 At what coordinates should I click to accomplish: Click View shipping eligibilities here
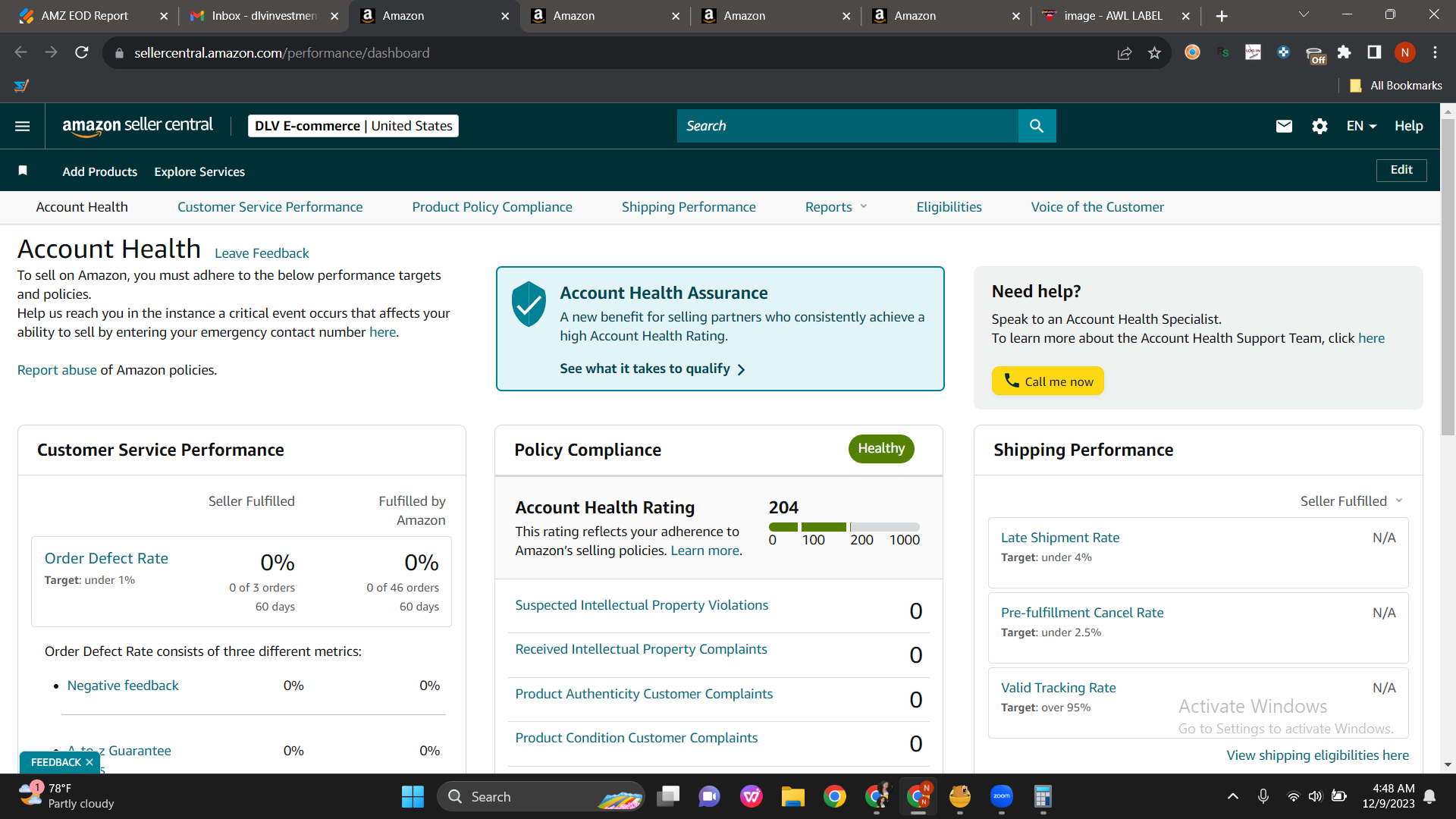[x=1318, y=755]
